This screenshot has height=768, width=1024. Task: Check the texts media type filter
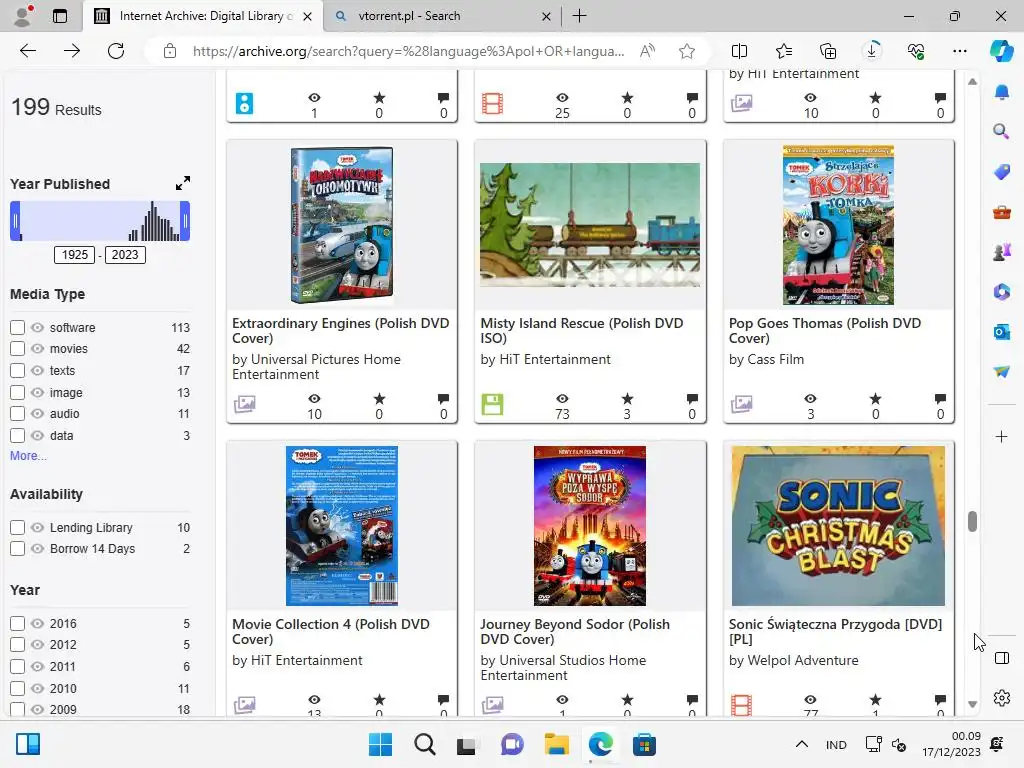[x=18, y=371]
